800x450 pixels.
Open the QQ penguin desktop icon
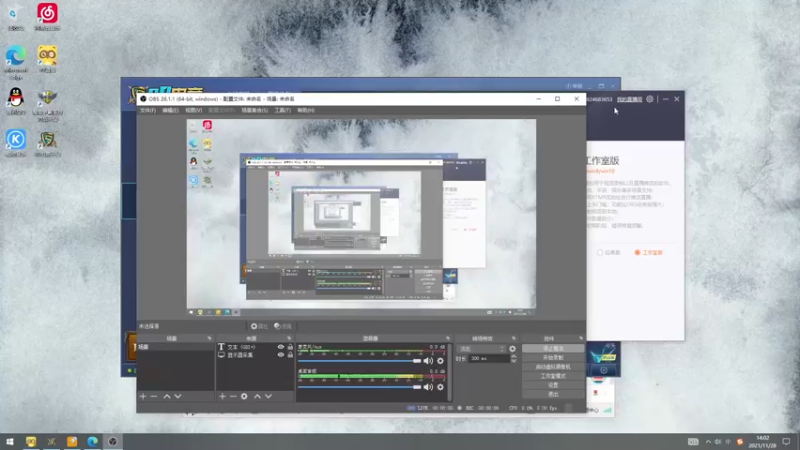tap(16, 101)
